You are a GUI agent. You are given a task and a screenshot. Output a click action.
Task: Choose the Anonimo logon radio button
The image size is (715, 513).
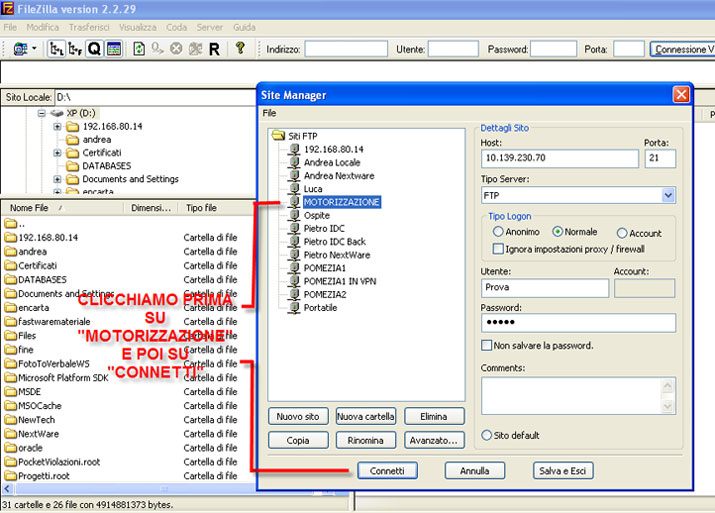(498, 232)
